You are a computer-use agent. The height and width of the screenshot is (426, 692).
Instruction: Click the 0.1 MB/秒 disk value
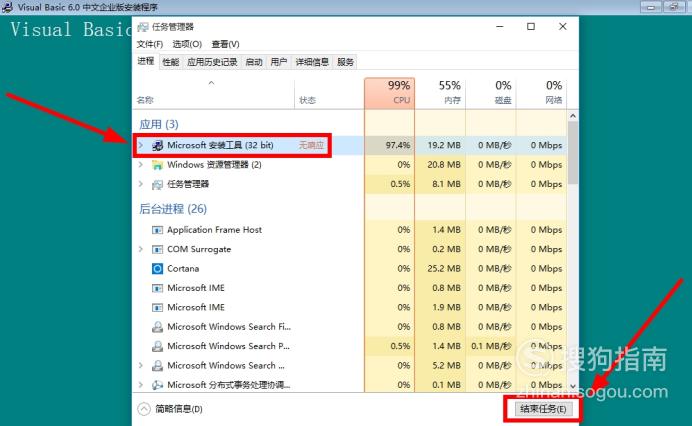coord(491,346)
